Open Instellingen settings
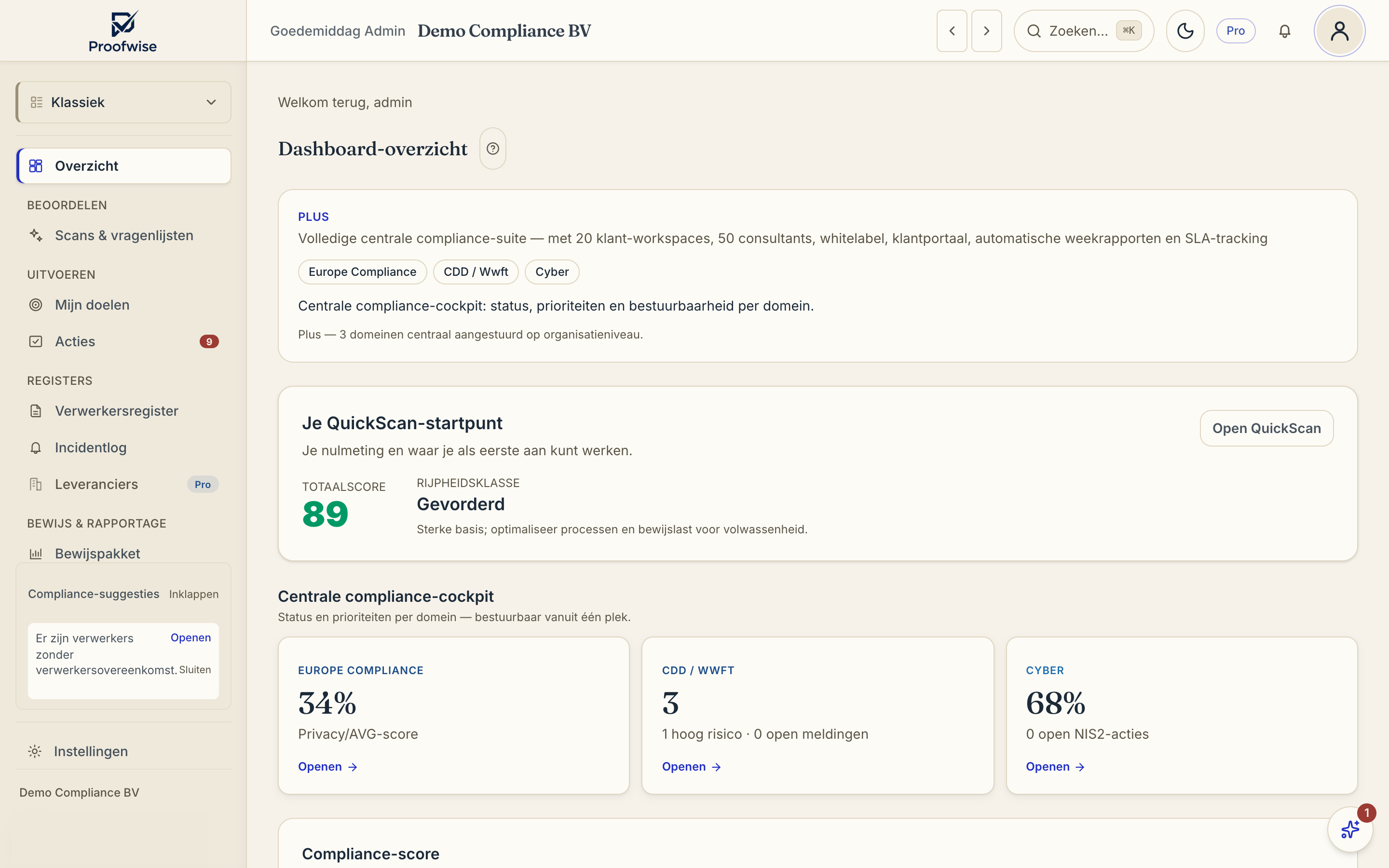 tap(123, 751)
